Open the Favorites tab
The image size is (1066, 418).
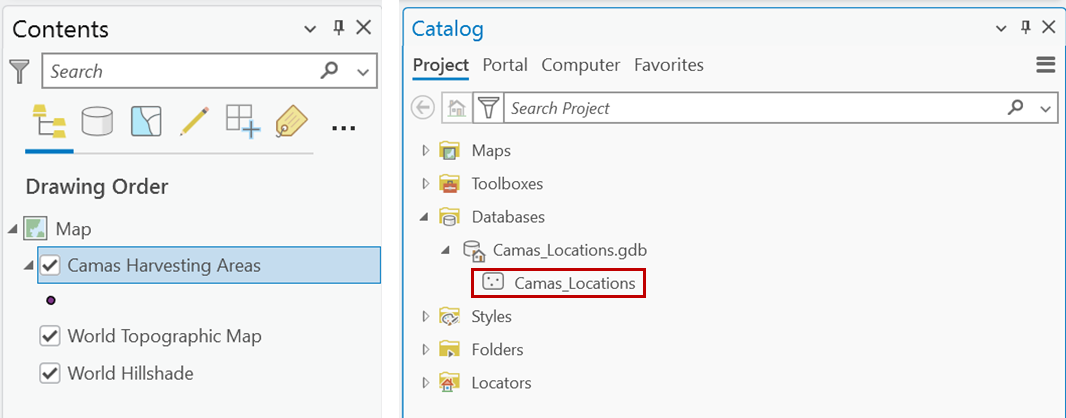click(669, 65)
